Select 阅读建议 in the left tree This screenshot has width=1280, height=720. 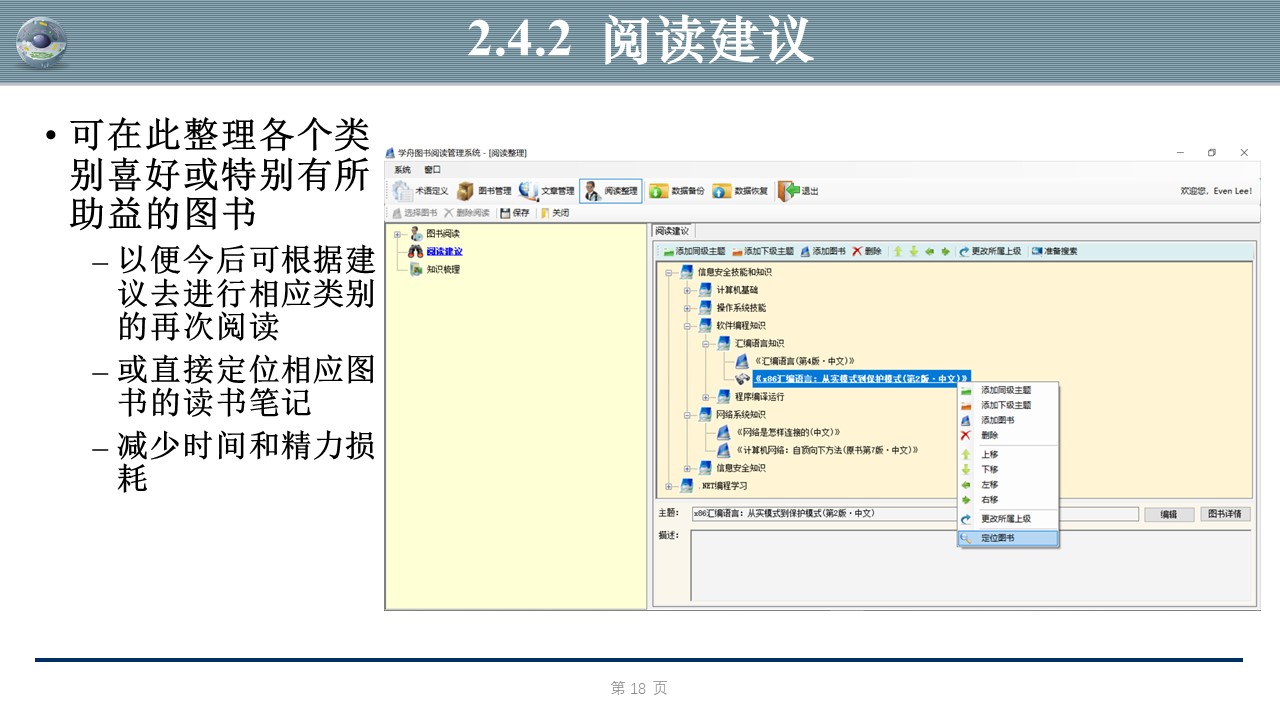coord(444,251)
